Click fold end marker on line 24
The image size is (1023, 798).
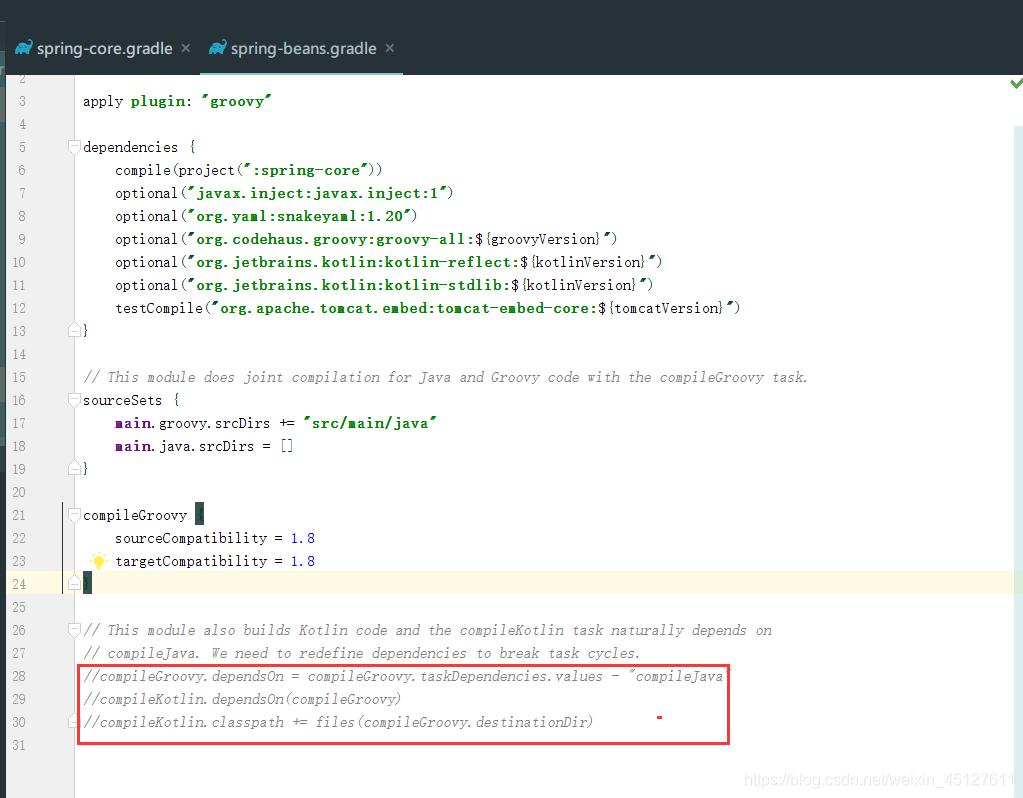coord(74,583)
